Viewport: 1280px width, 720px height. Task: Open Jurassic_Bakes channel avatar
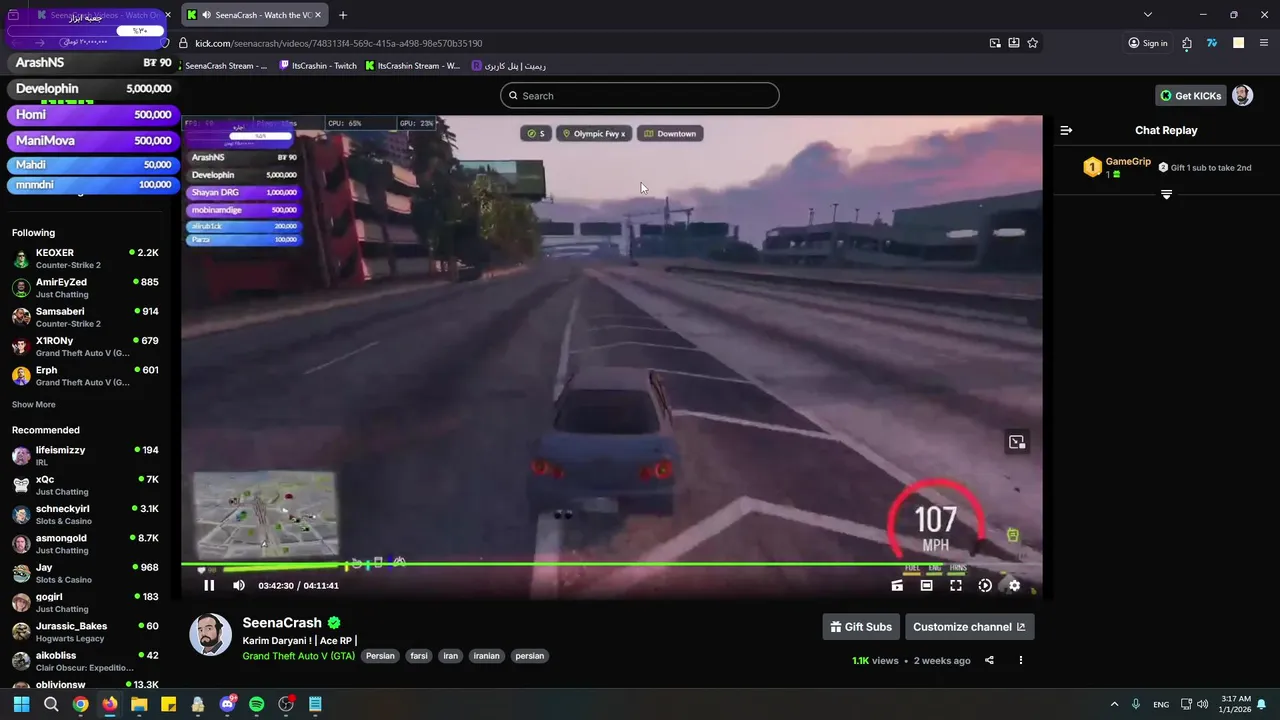coord(21,632)
